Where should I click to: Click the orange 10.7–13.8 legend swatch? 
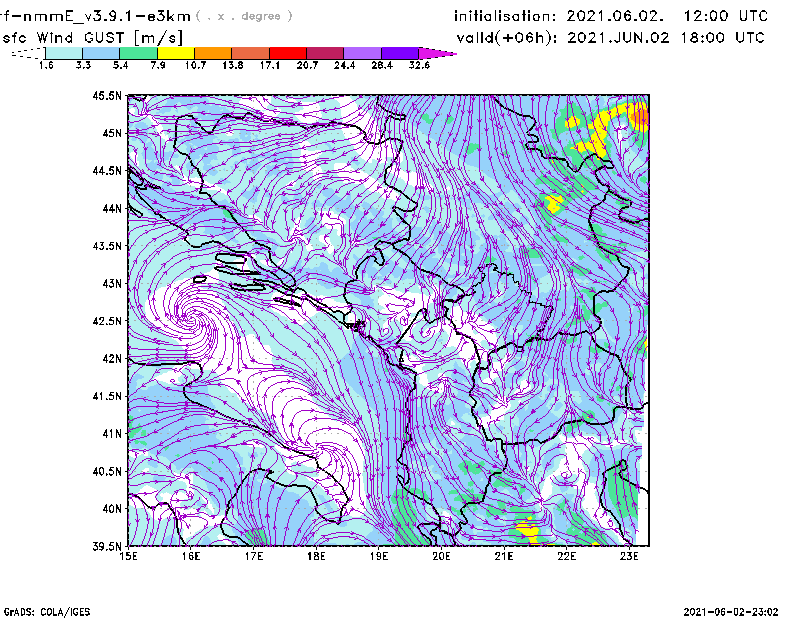pos(213,53)
